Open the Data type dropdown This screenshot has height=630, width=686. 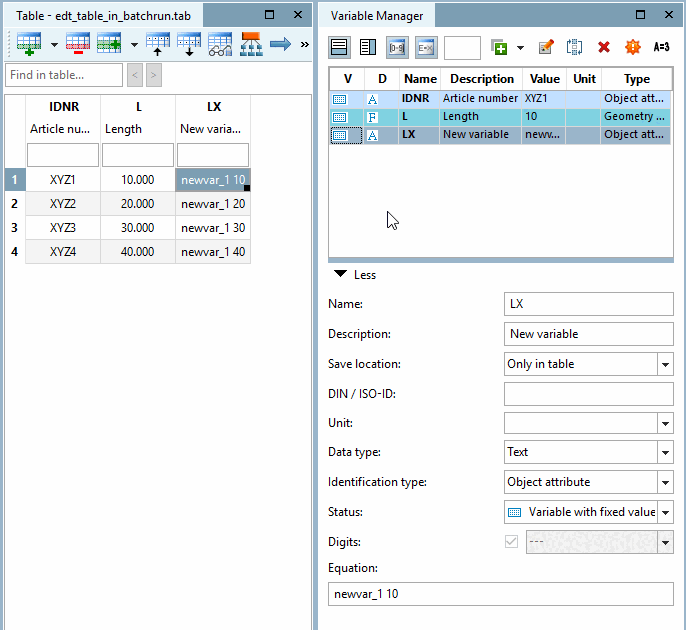tap(665, 452)
